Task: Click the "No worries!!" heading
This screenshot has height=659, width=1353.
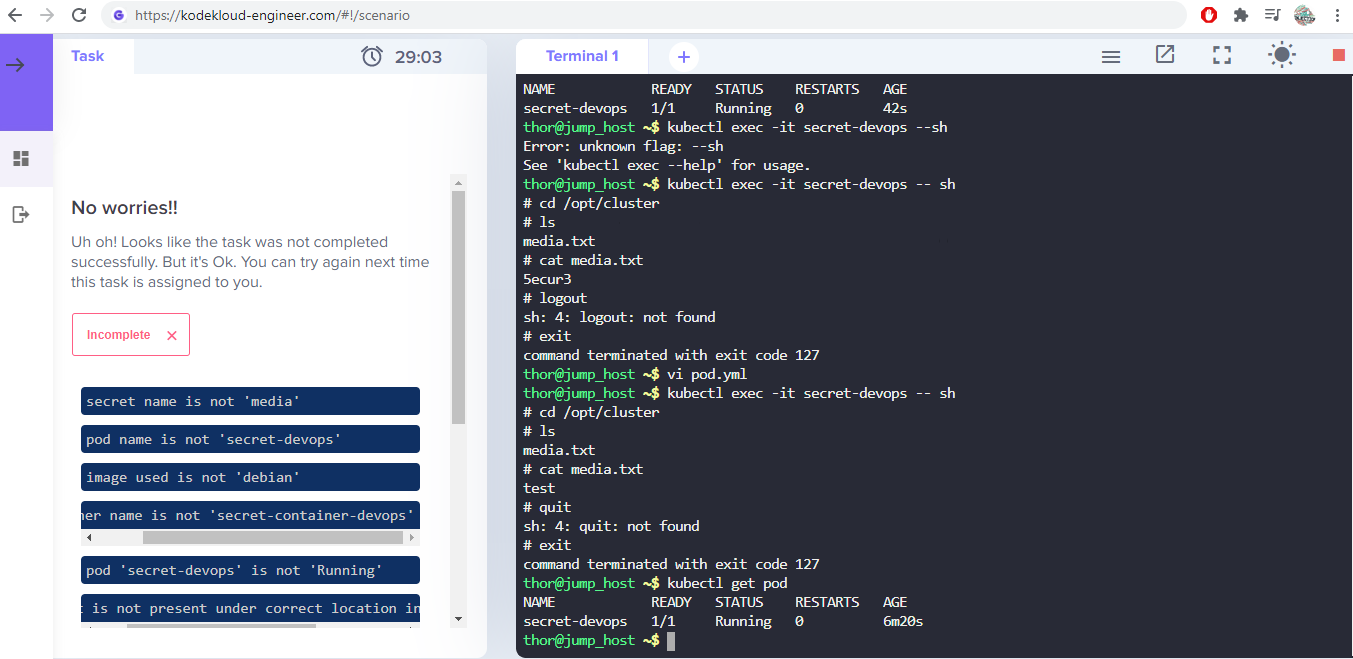Action: (x=125, y=208)
